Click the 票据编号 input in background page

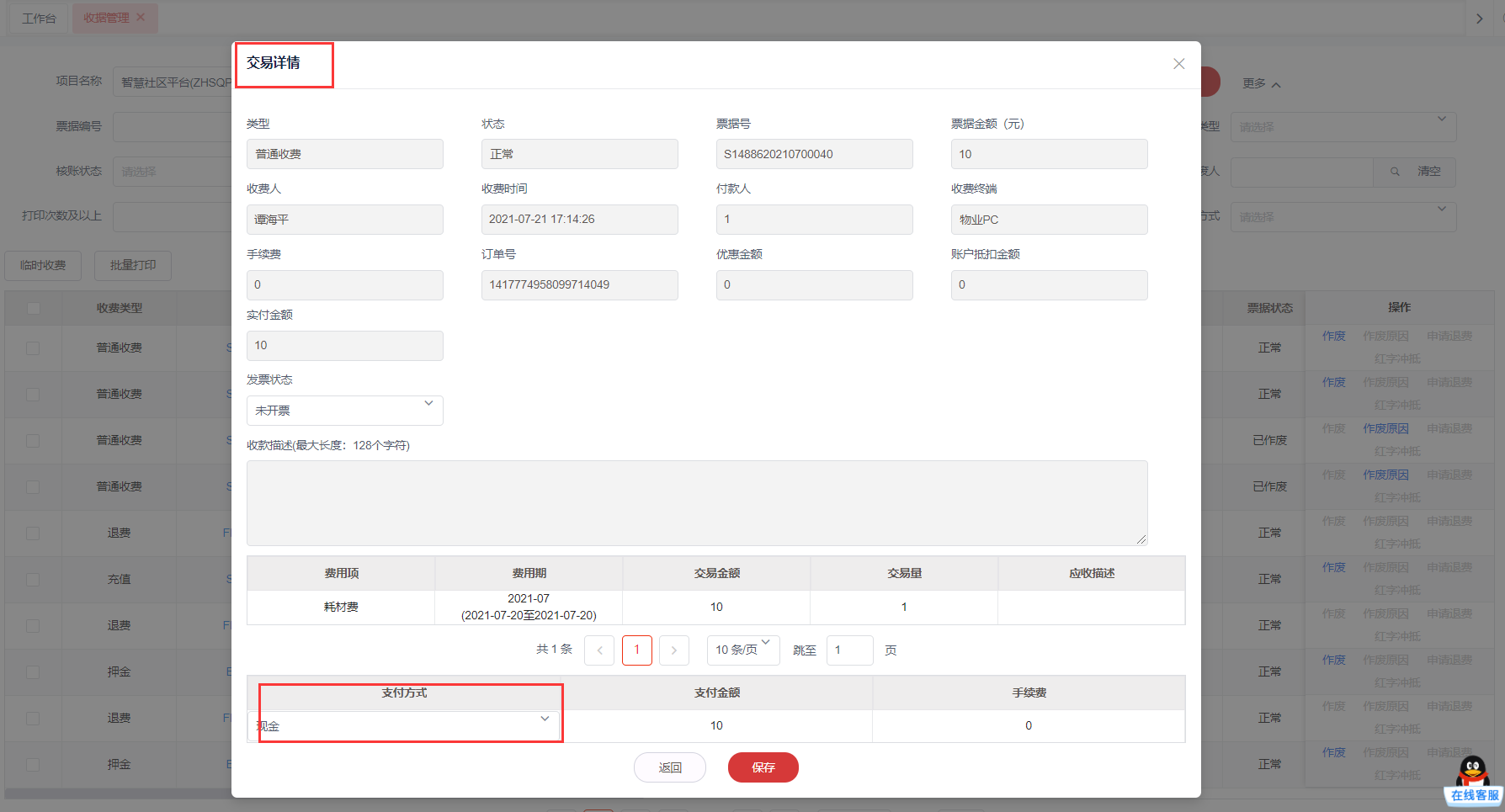[x=173, y=127]
